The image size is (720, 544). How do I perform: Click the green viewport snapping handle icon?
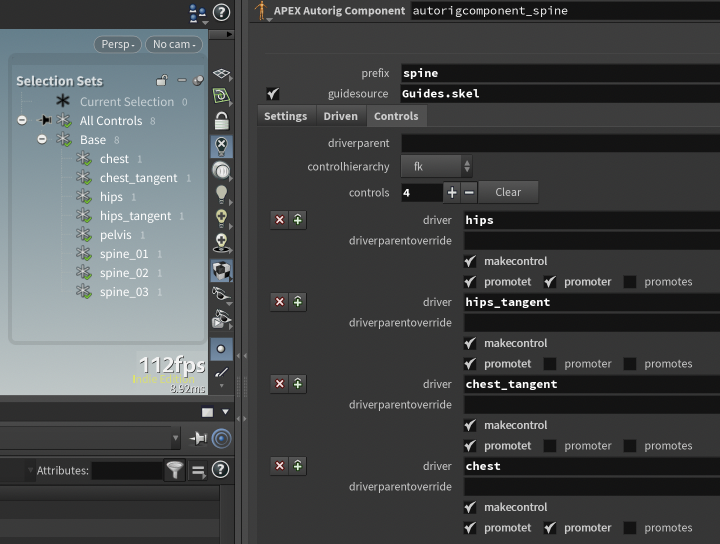pyautogui.click(x=221, y=96)
